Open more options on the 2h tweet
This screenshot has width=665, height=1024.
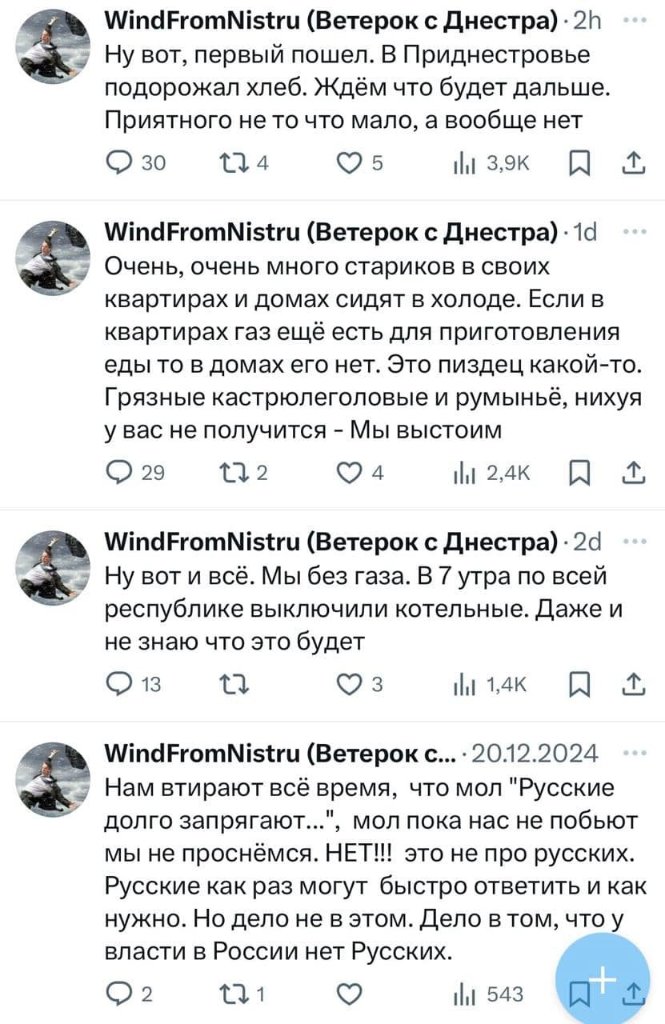point(634,20)
